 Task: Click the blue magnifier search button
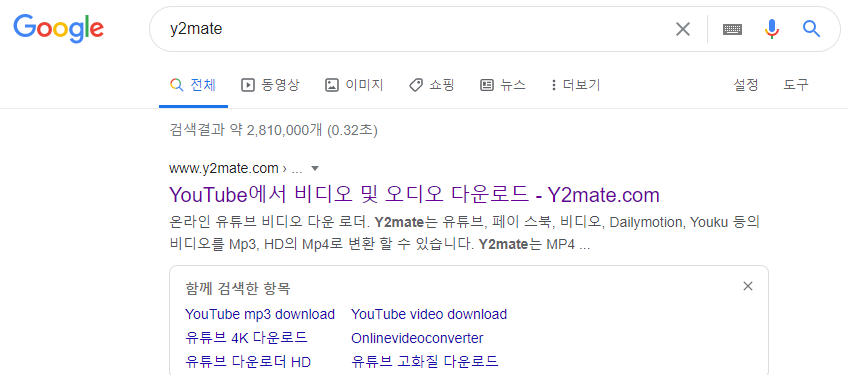click(x=811, y=28)
